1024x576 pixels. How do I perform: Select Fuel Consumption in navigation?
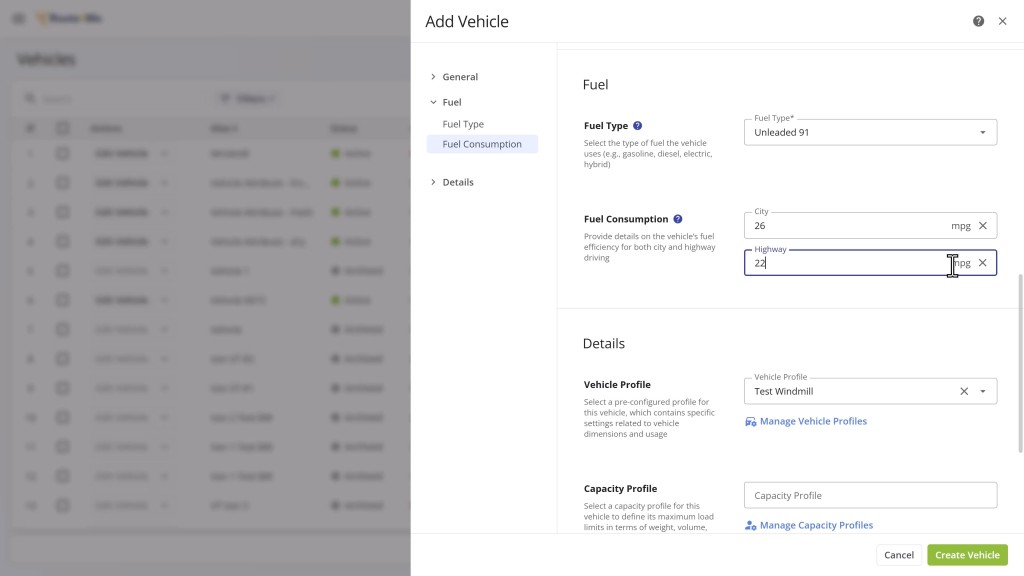coord(482,144)
